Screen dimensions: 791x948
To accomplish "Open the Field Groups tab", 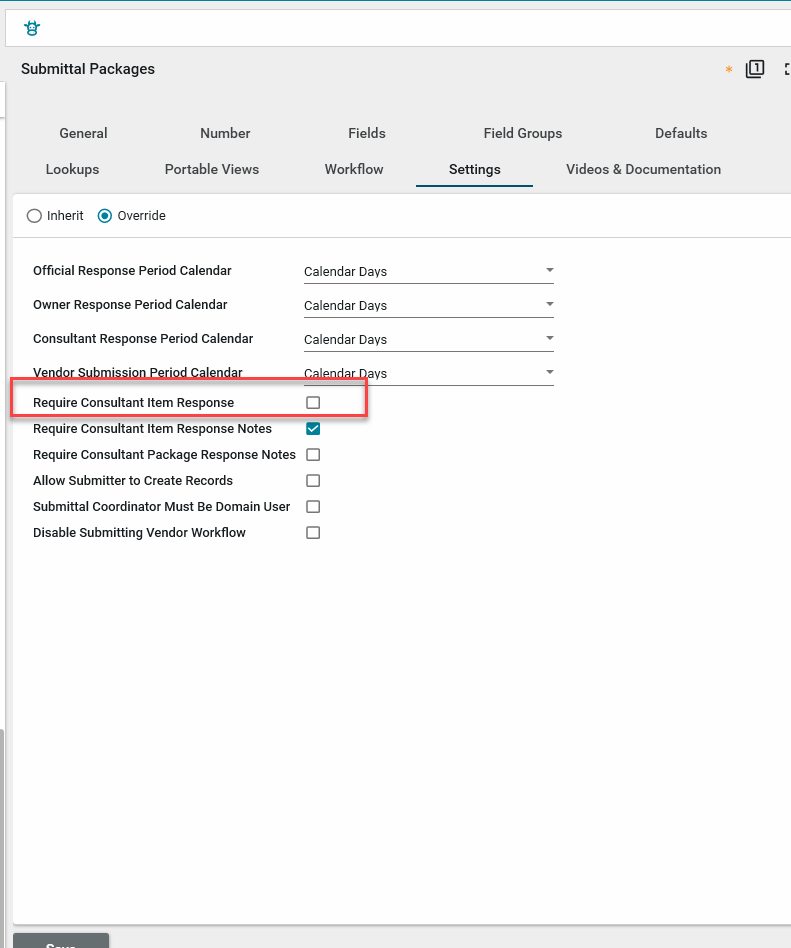I will (522, 133).
